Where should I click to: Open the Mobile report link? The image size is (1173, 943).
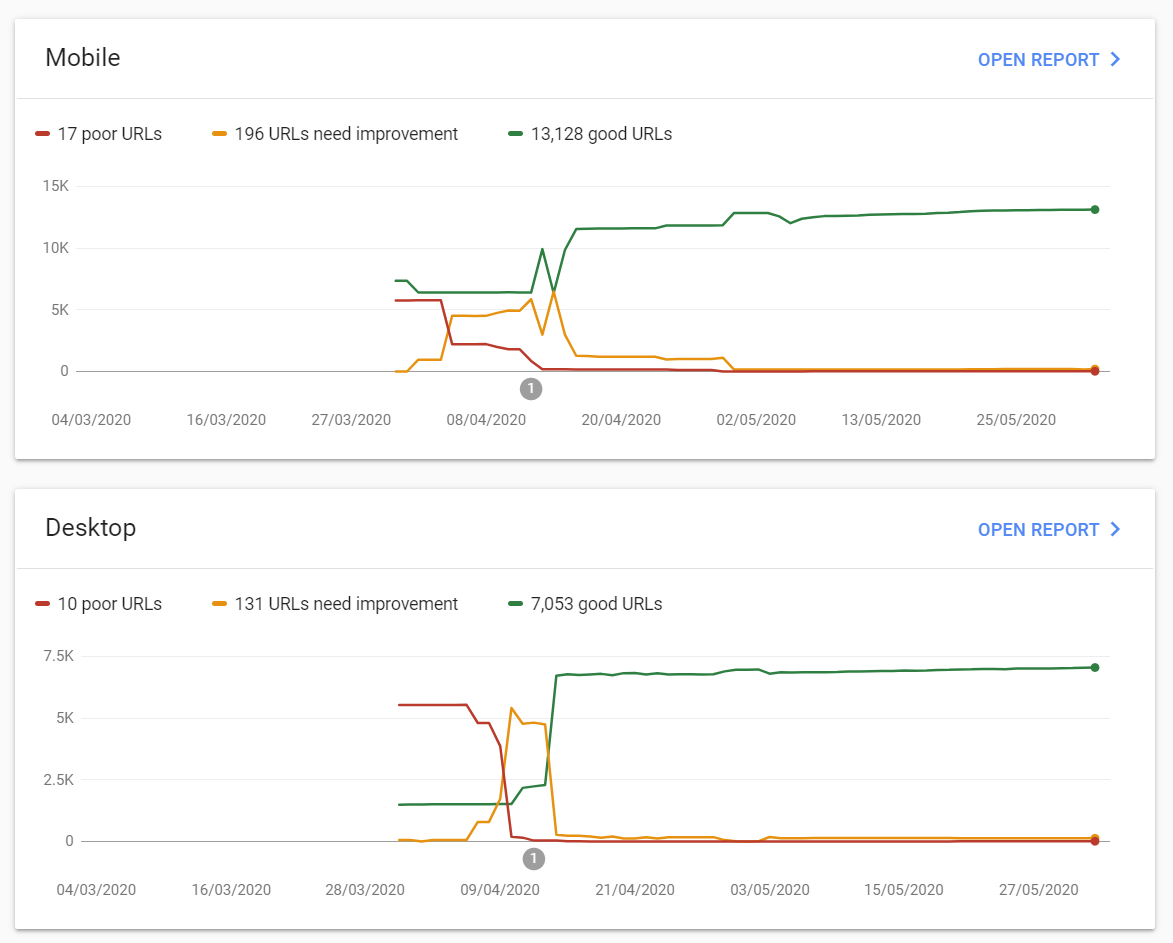click(x=1049, y=60)
